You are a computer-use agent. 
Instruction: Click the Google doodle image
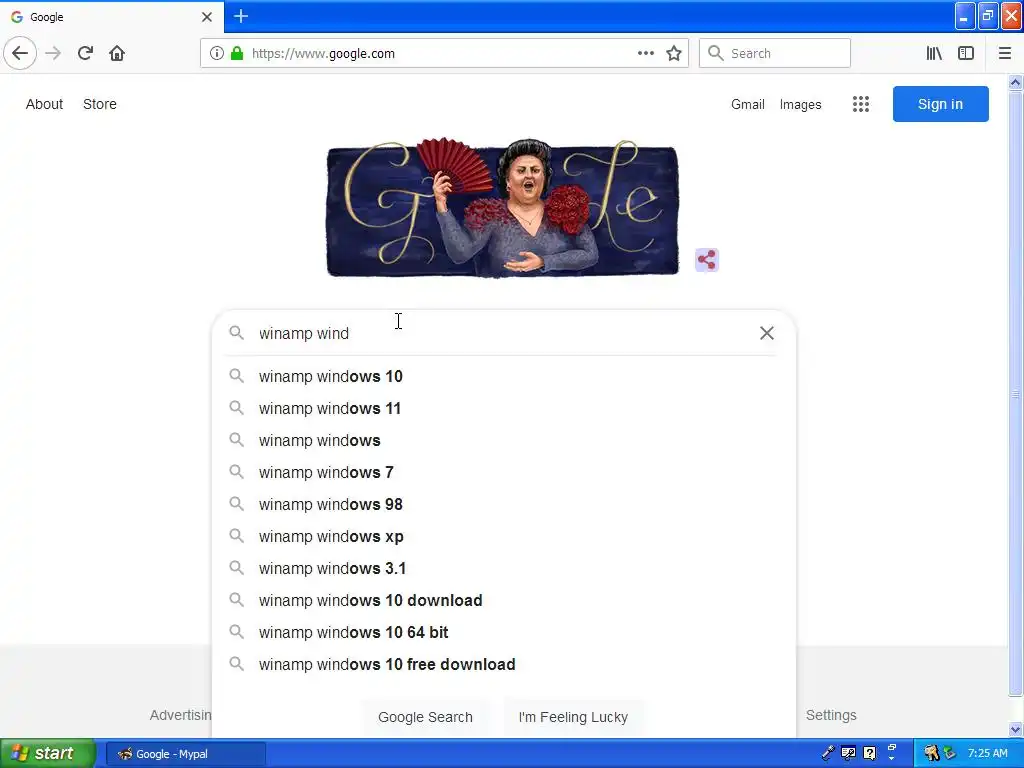click(x=503, y=208)
